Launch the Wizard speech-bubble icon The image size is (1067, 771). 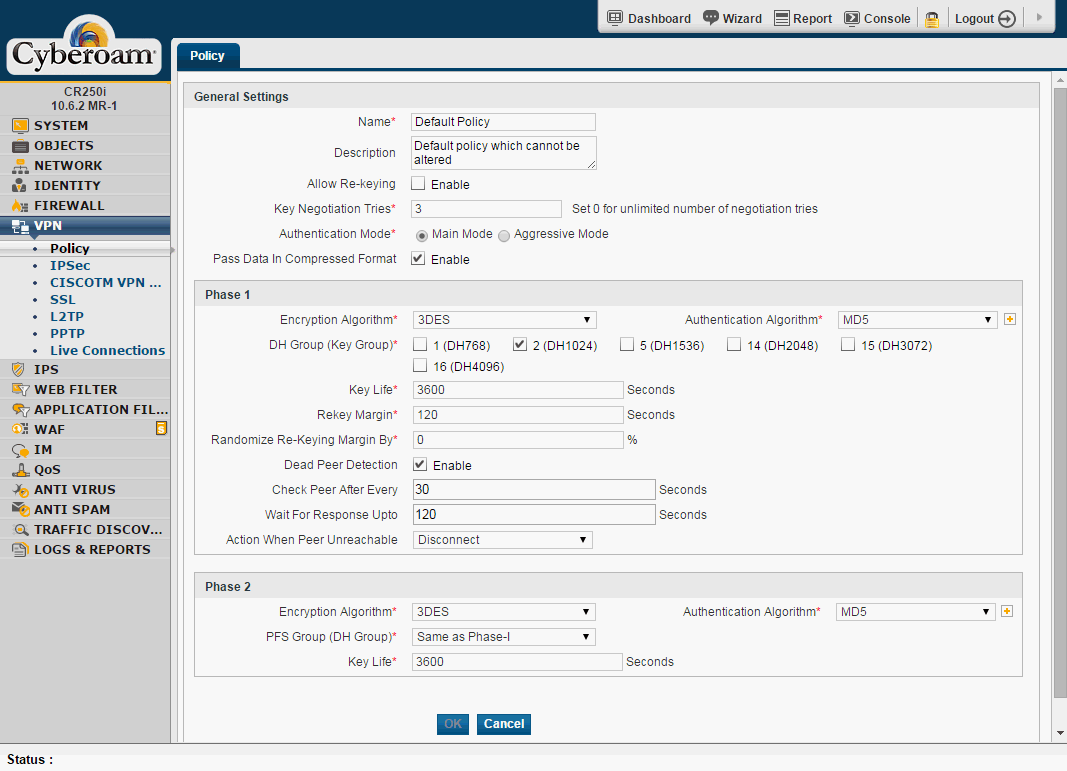click(710, 18)
